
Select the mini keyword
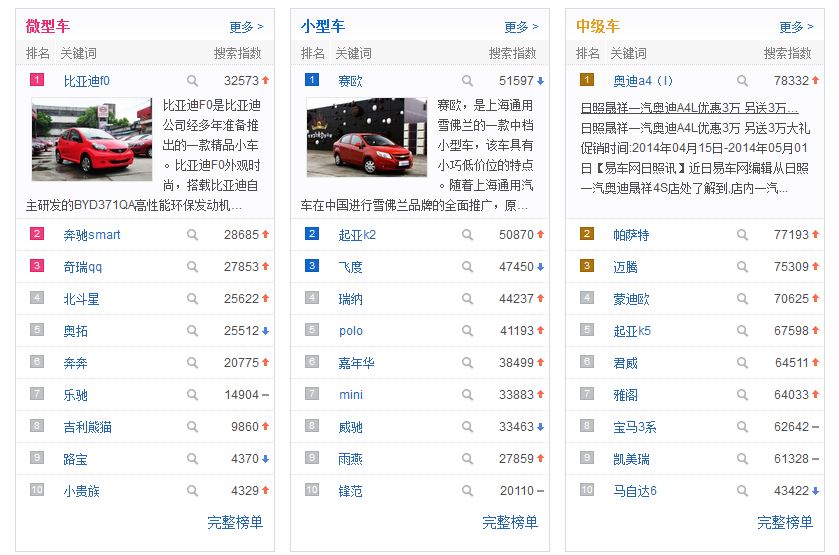[x=351, y=395]
